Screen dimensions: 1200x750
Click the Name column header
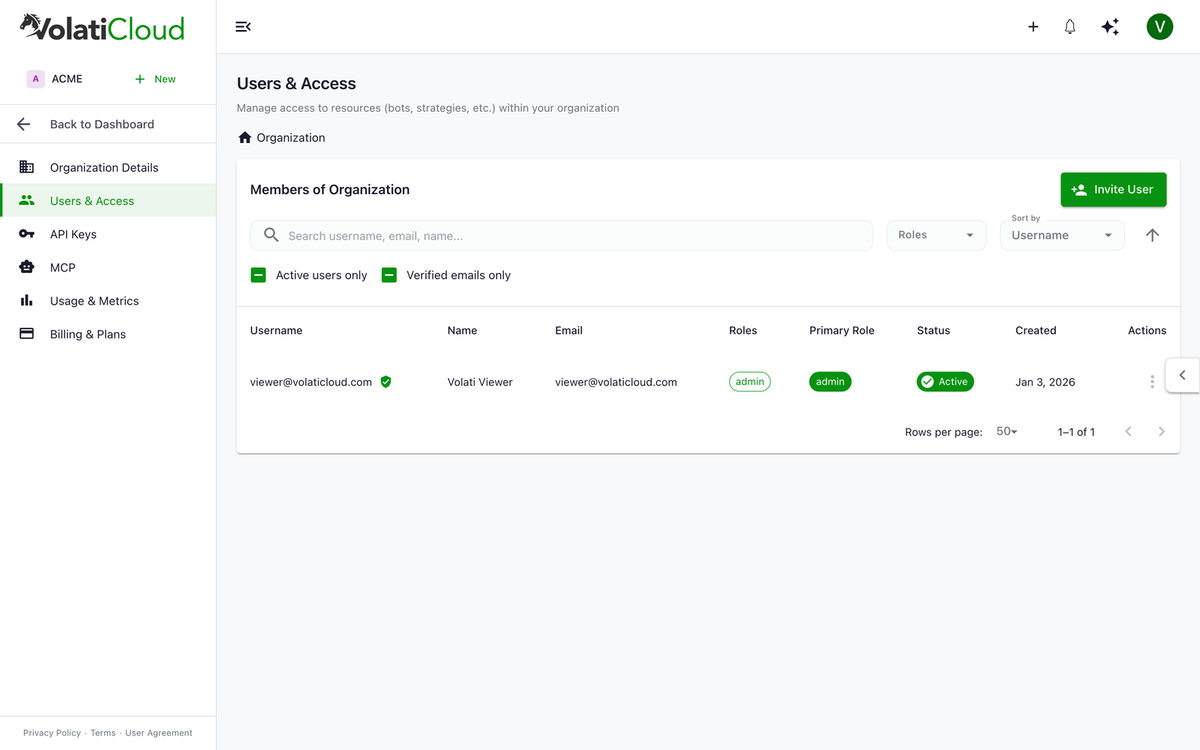(x=462, y=330)
